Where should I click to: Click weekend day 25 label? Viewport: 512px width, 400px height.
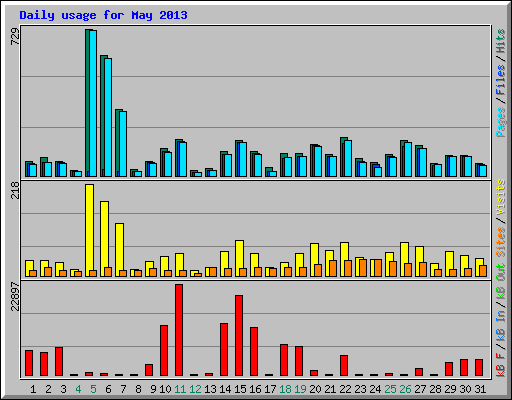point(390,389)
